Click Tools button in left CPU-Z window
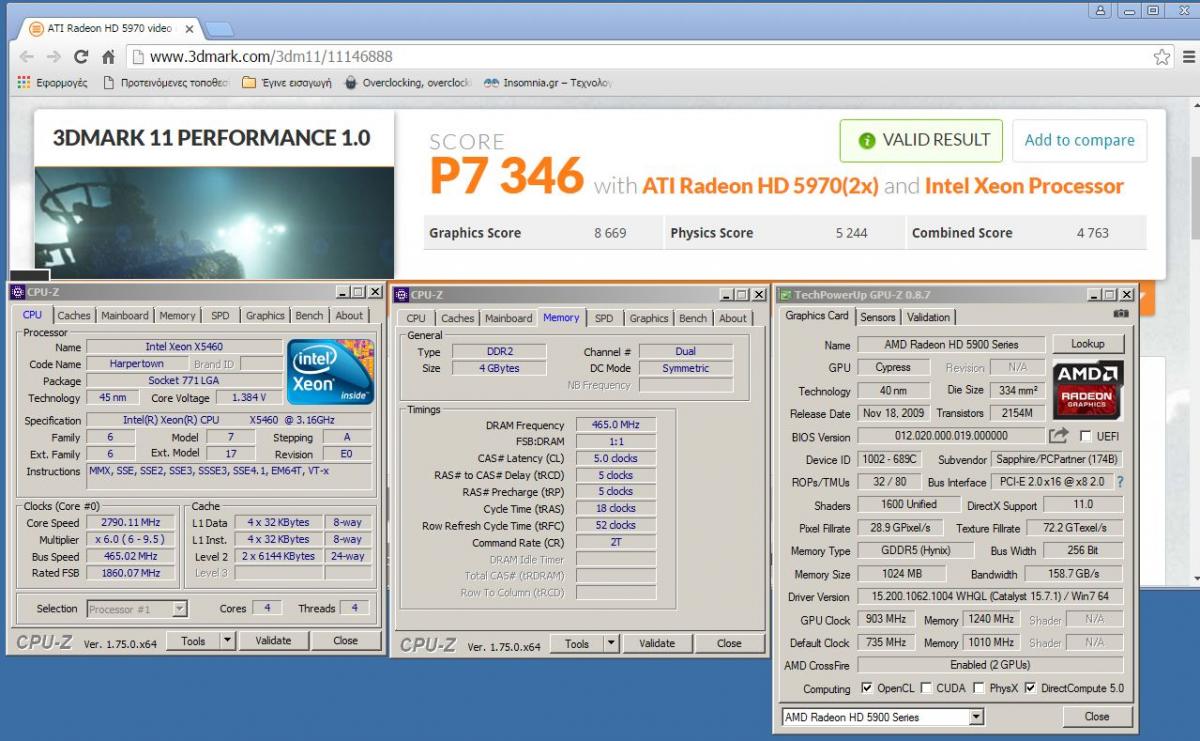 click(x=193, y=641)
